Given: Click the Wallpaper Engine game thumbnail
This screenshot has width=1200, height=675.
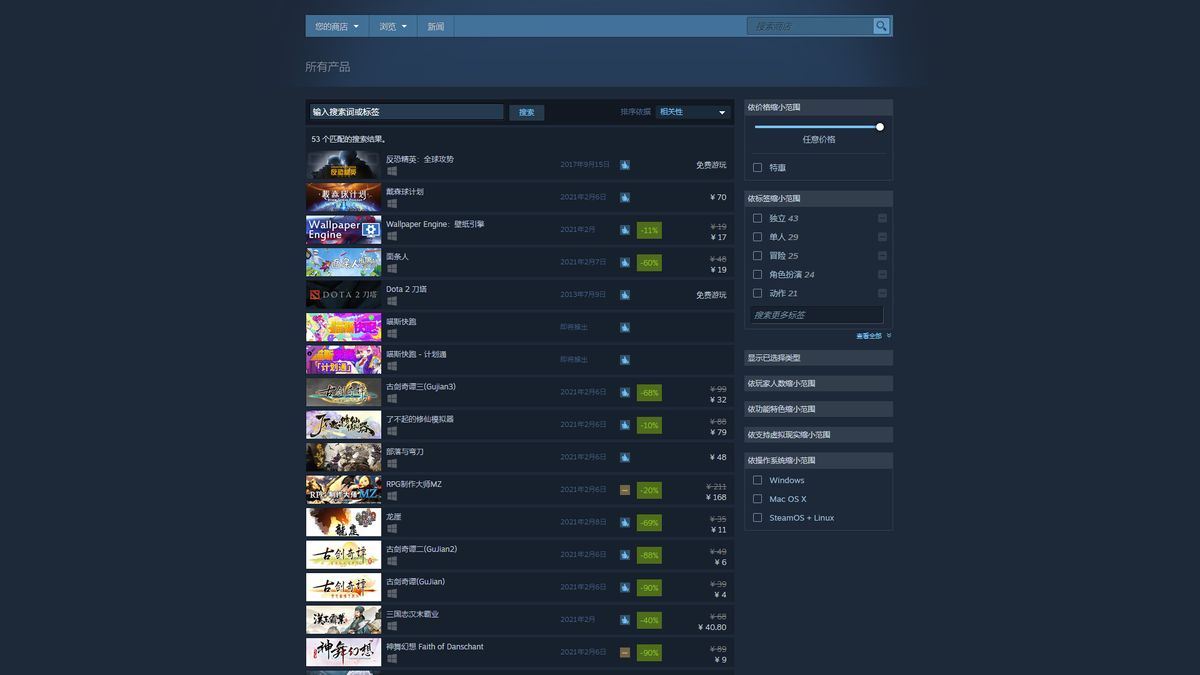Looking at the screenshot, I should click(343, 229).
